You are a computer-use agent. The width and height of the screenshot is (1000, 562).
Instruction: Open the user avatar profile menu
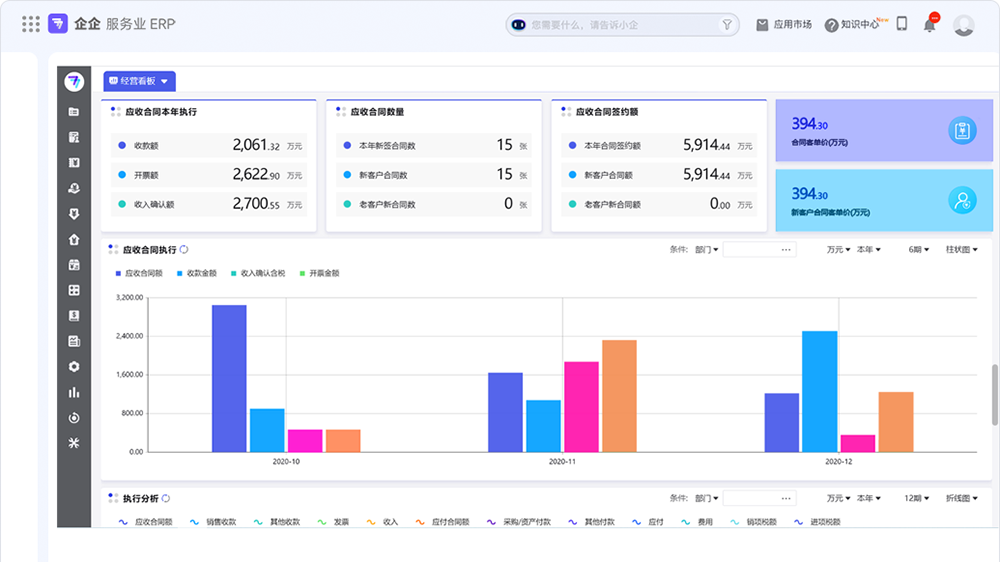tap(963, 25)
